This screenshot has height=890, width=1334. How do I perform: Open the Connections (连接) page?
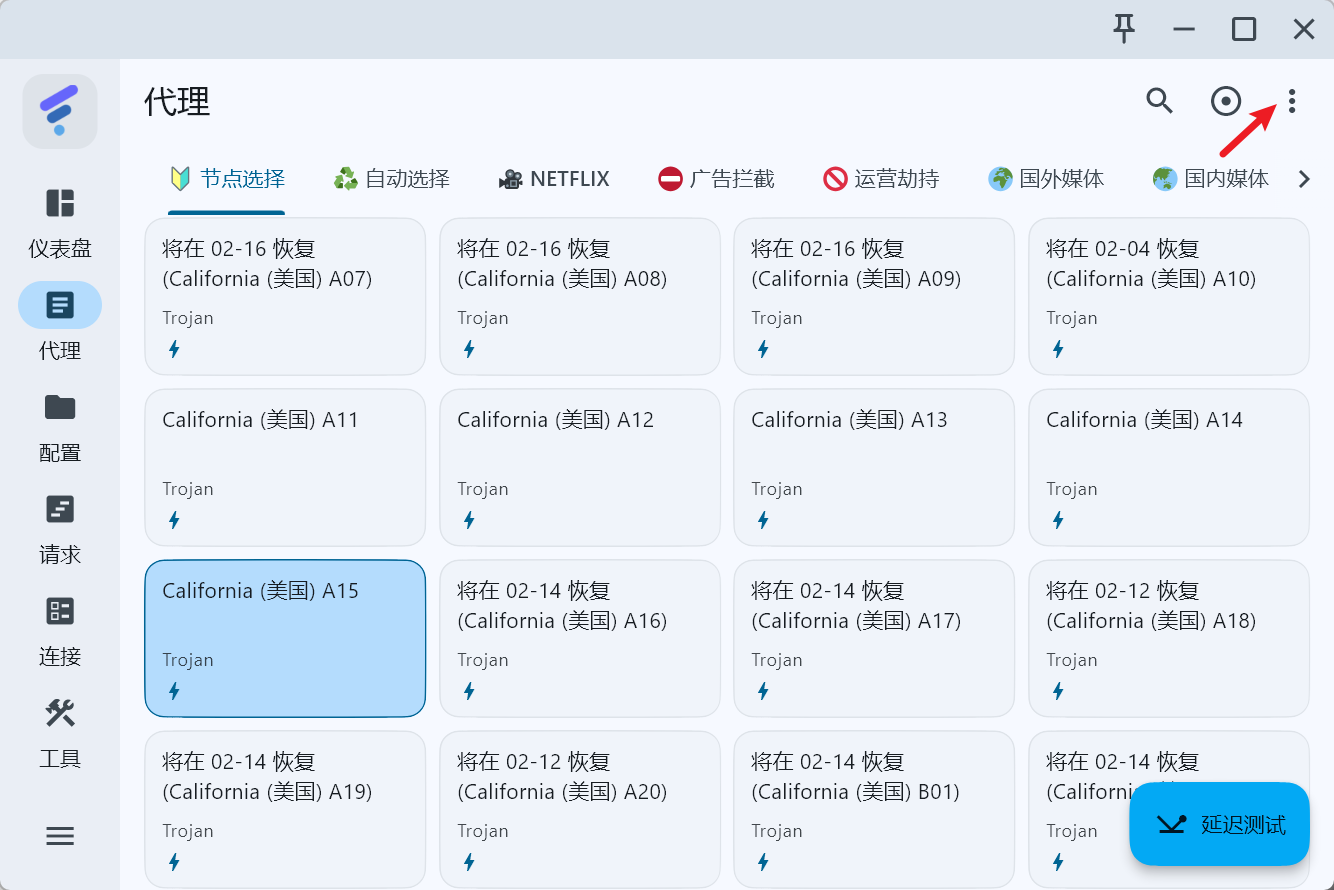coord(60,612)
